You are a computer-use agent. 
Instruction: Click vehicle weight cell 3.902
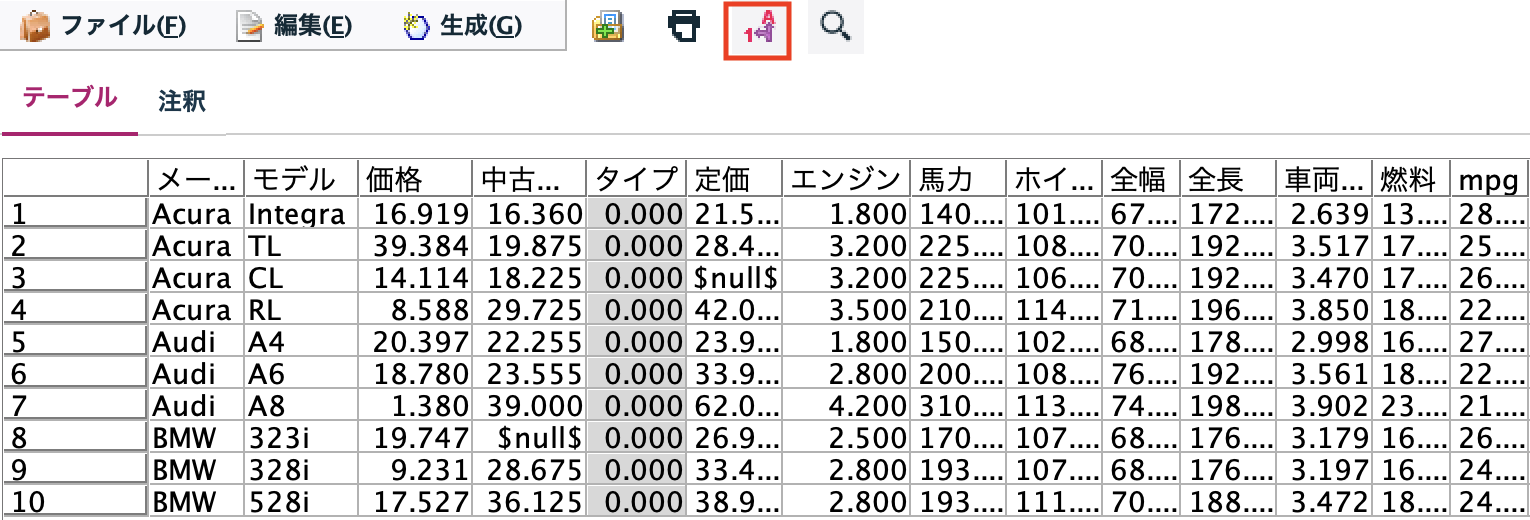click(x=1325, y=406)
